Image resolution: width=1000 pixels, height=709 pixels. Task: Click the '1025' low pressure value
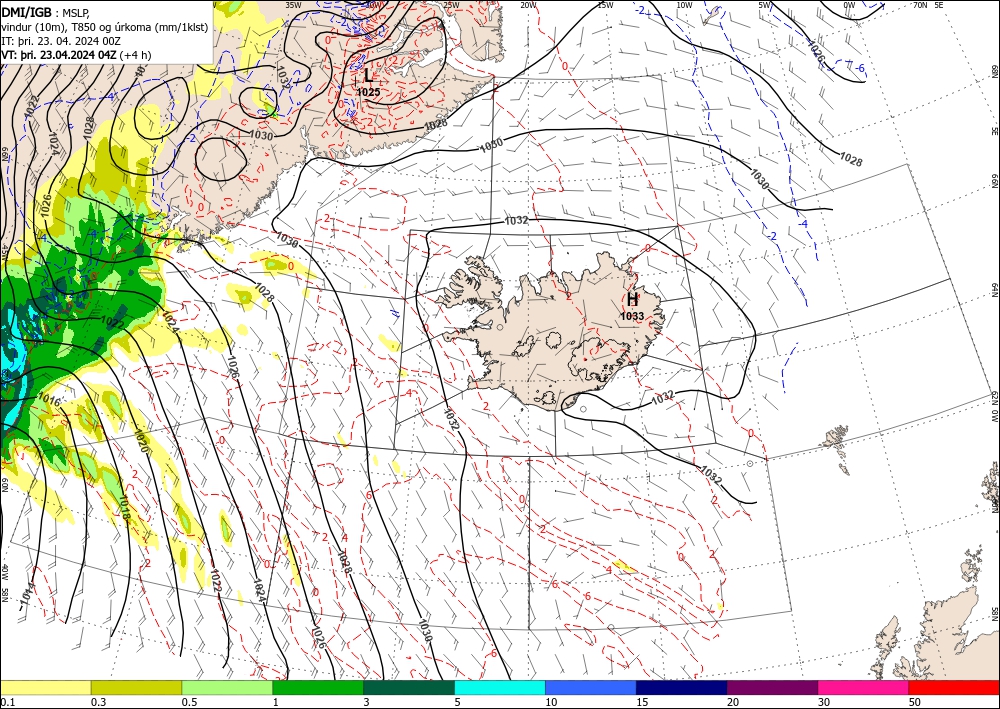pos(369,92)
